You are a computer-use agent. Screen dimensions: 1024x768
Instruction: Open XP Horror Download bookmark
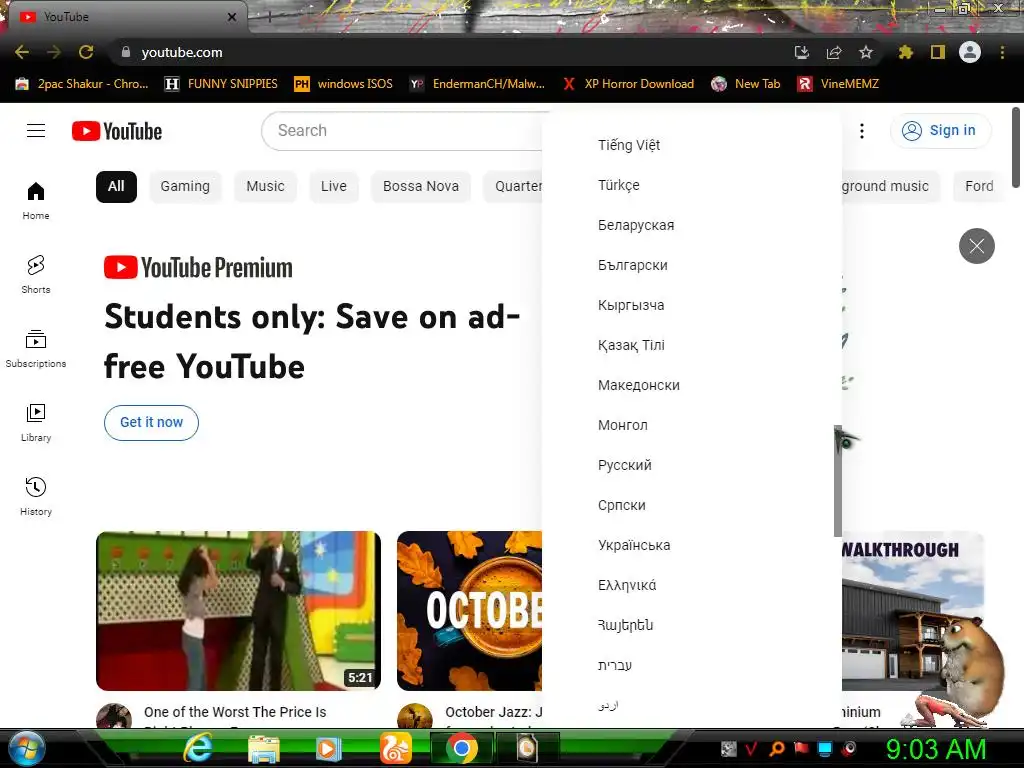[x=628, y=84]
